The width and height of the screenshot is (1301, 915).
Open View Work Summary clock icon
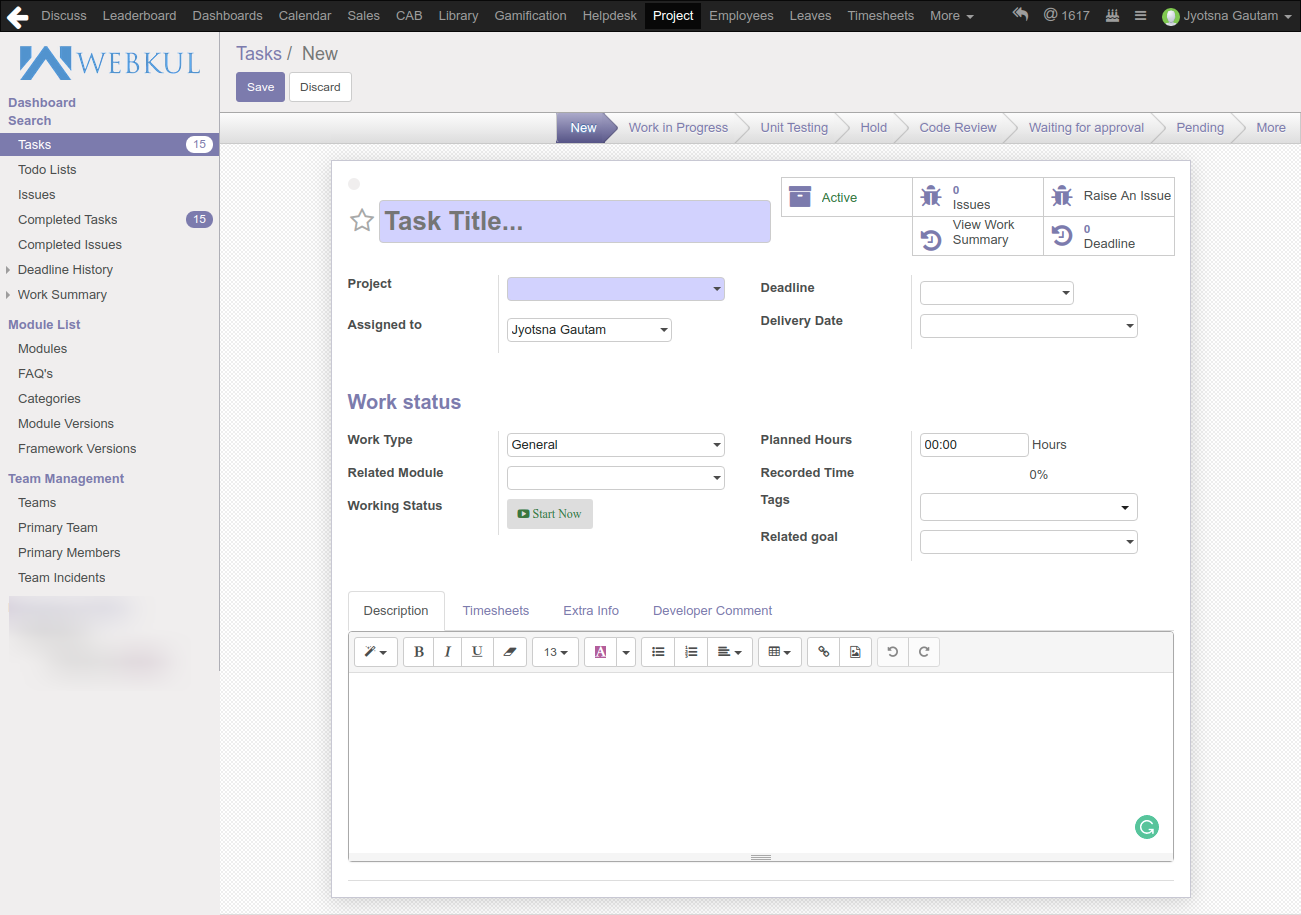tap(931, 238)
